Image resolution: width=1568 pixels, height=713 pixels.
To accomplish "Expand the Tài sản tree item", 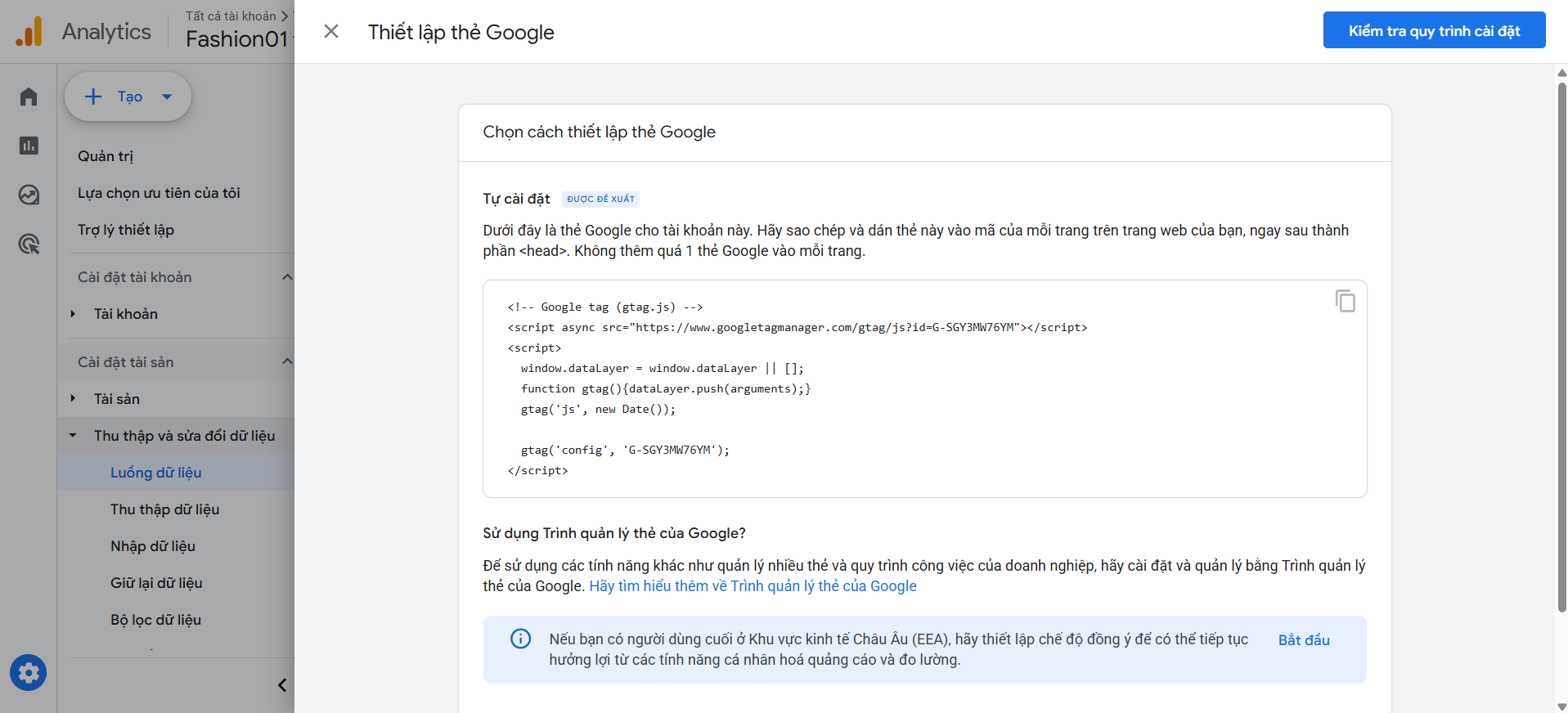I will coord(73,399).
